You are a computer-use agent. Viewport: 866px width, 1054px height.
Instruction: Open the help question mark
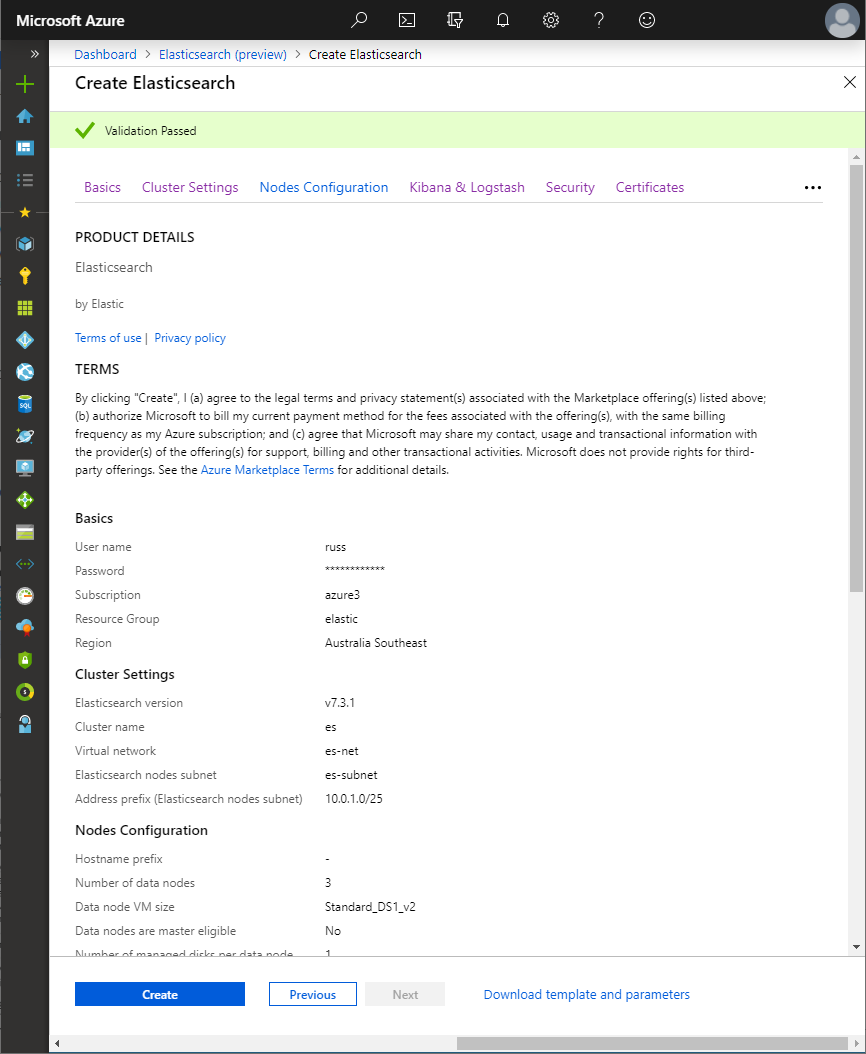coord(598,20)
